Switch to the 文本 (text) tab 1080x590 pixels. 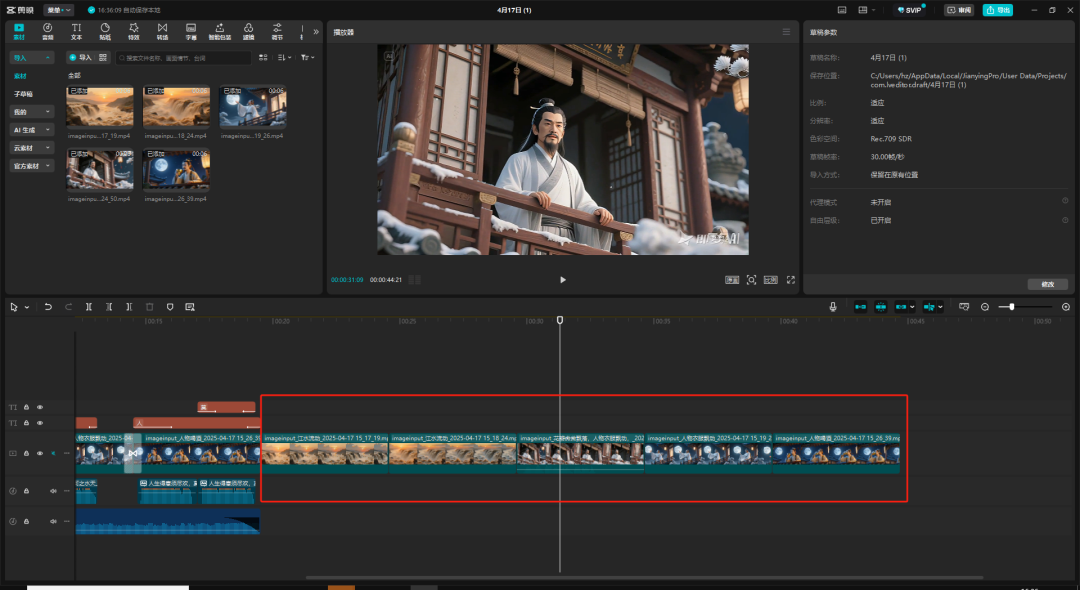pyautogui.click(x=76, y=31)
